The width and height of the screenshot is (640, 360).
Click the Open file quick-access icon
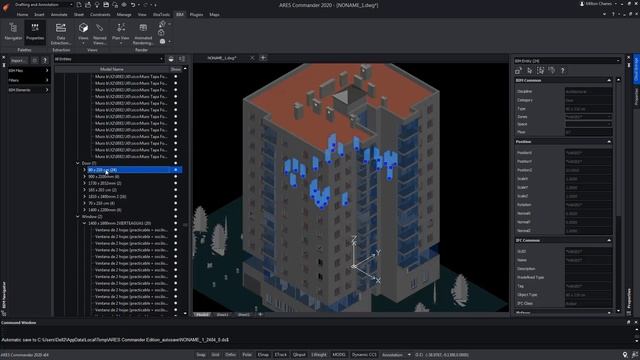click(88, 5)
